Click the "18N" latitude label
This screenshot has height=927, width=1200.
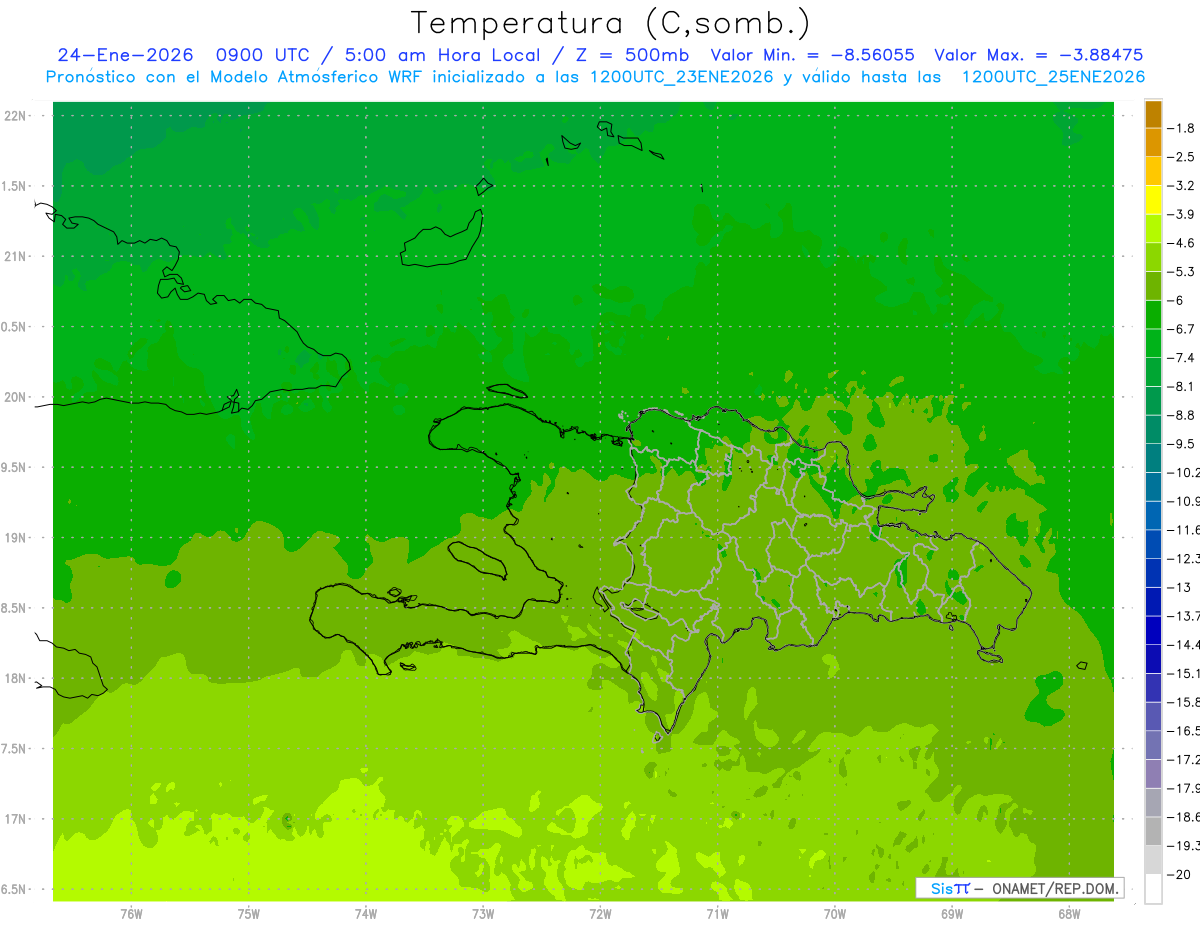pyautogui.click(x=15, y=678)
